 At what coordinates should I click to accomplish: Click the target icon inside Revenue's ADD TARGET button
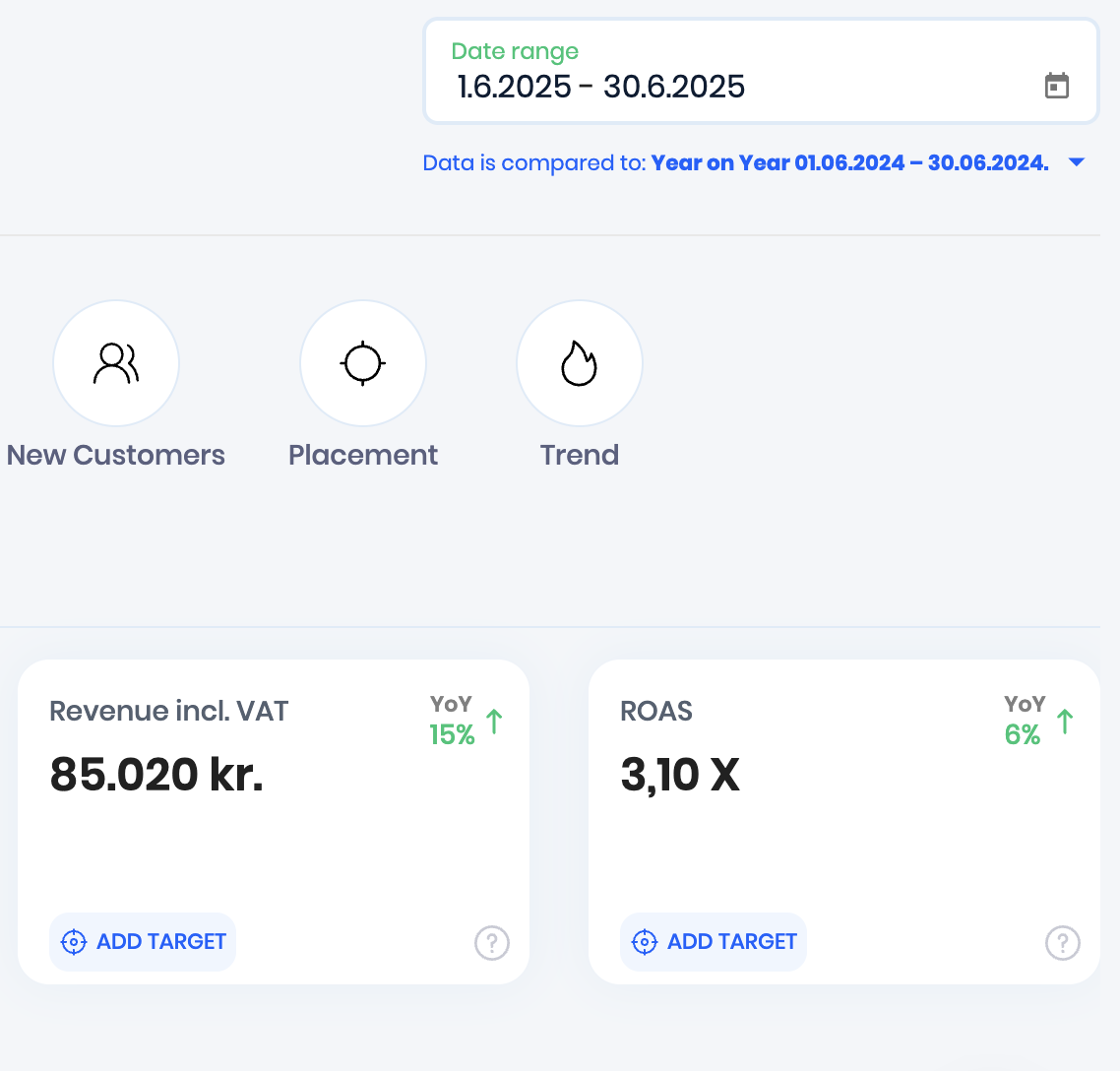coord(74,941)
